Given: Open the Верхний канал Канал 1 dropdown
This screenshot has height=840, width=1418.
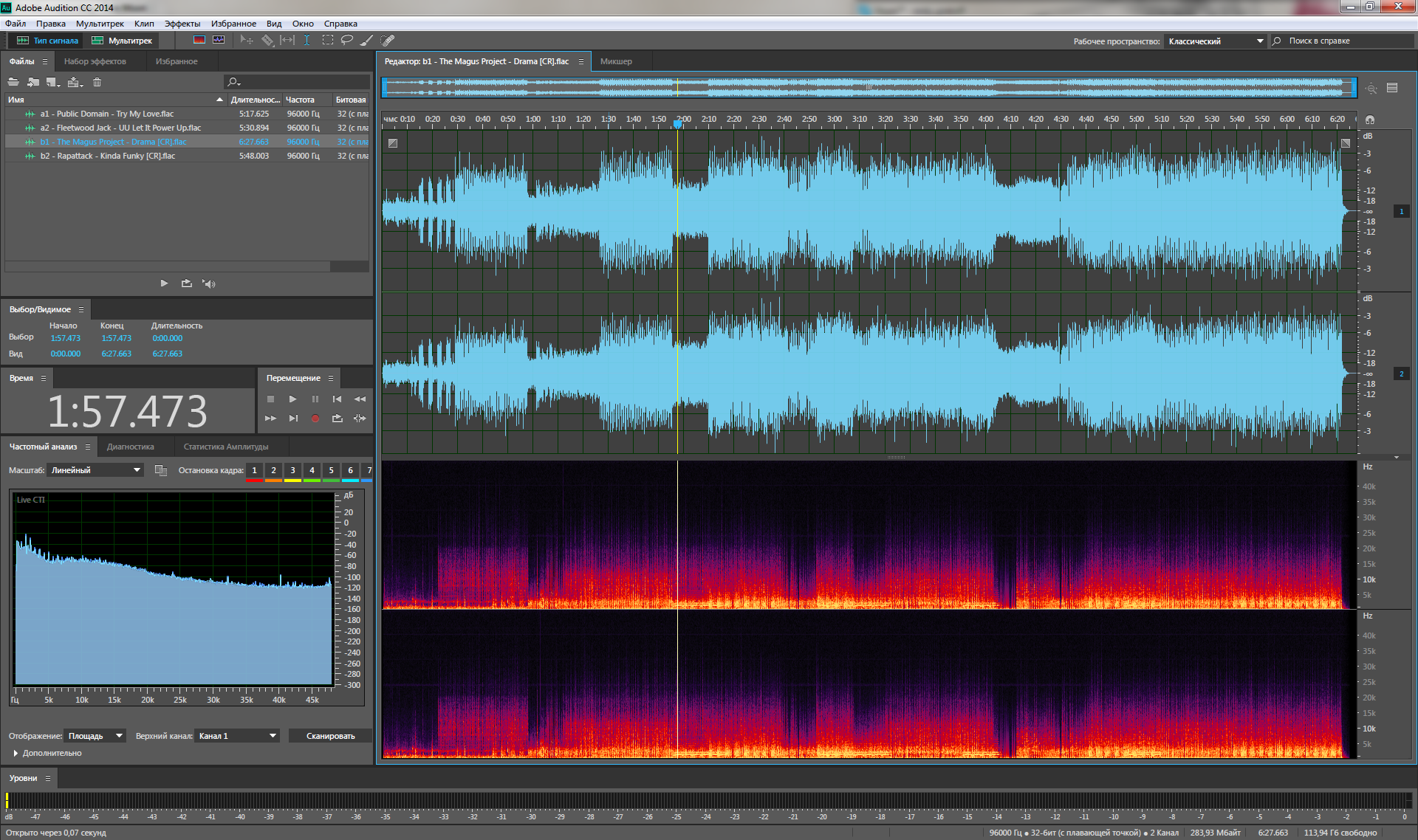Looking at the screenshot, I should (237, 736).
